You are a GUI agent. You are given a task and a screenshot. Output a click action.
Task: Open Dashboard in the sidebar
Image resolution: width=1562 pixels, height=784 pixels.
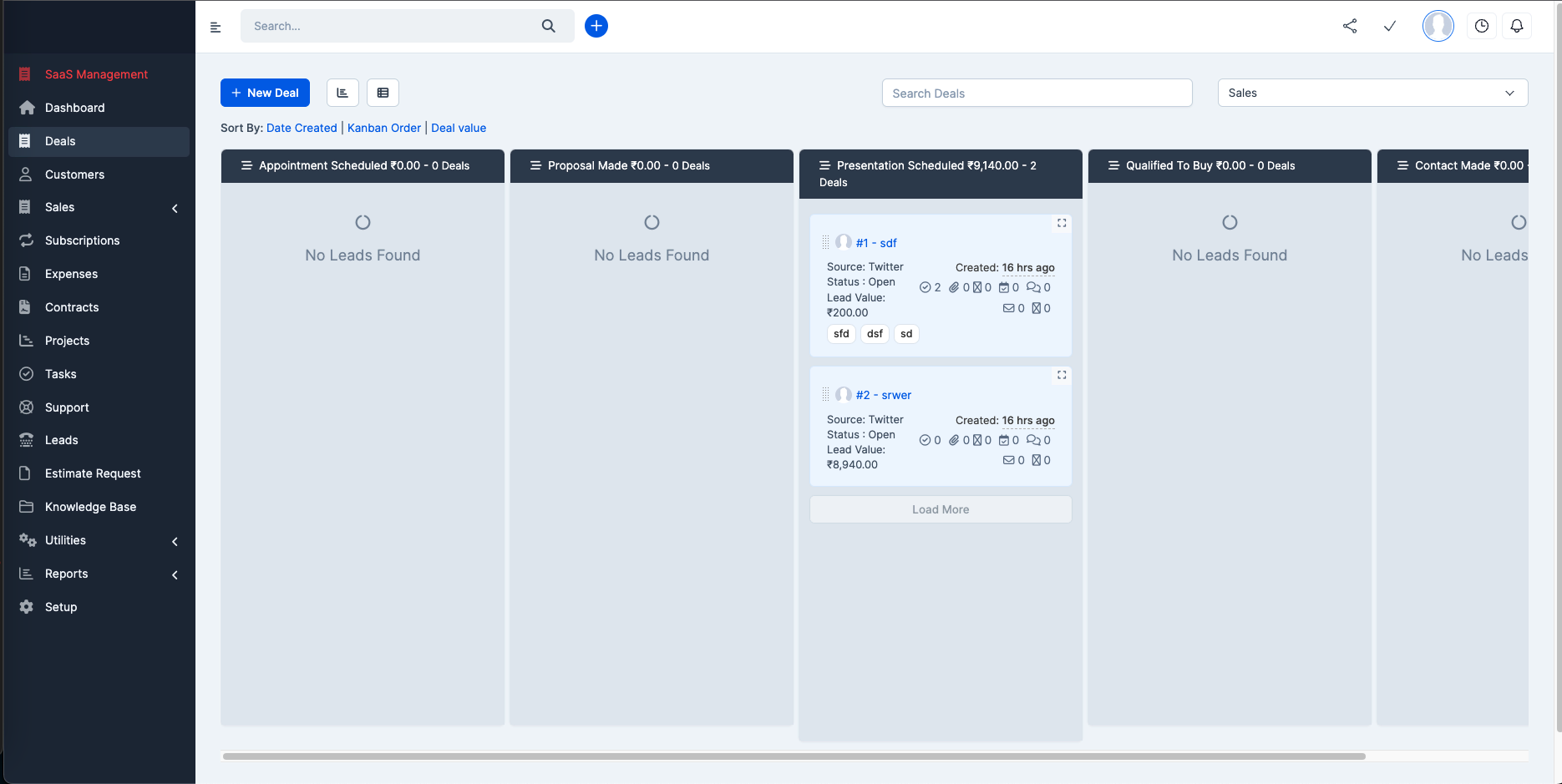click(x=99, y=108)
